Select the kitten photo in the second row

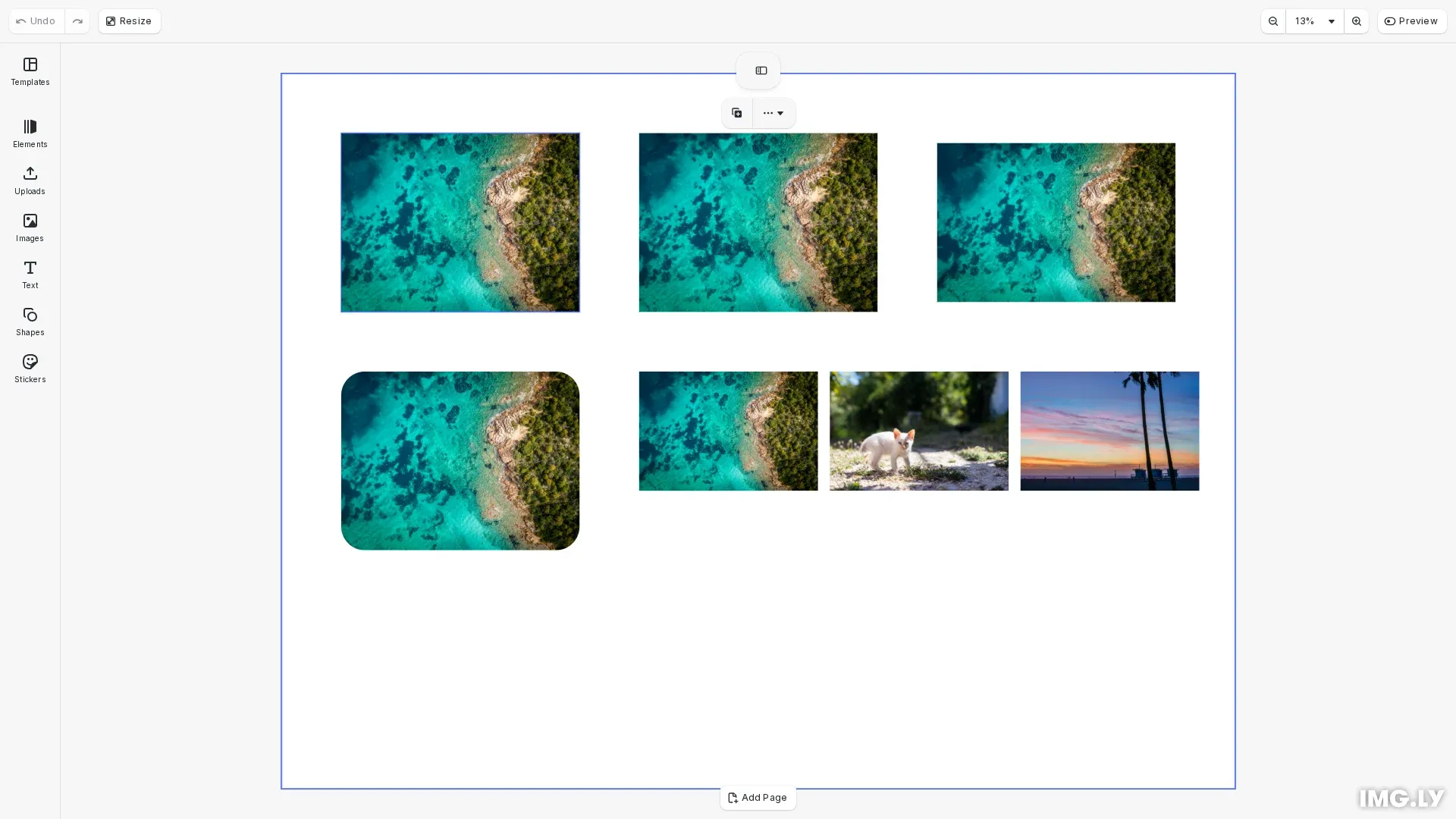click(x=918, y=431)
